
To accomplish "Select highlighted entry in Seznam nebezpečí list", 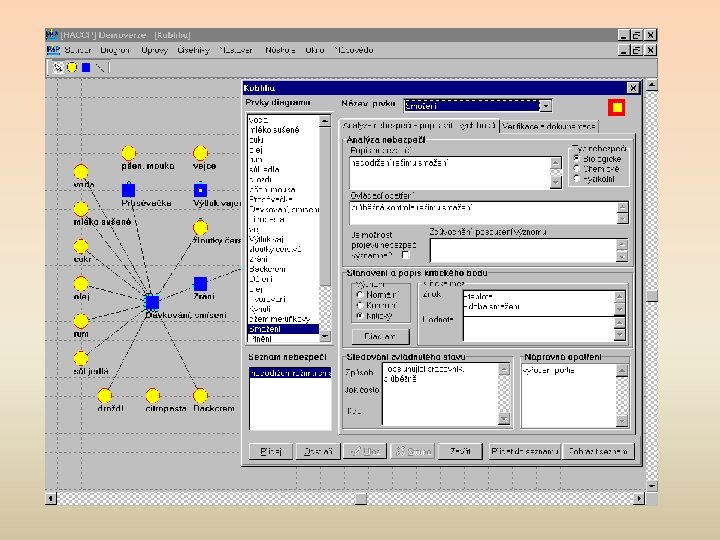I will pos(290,373).
